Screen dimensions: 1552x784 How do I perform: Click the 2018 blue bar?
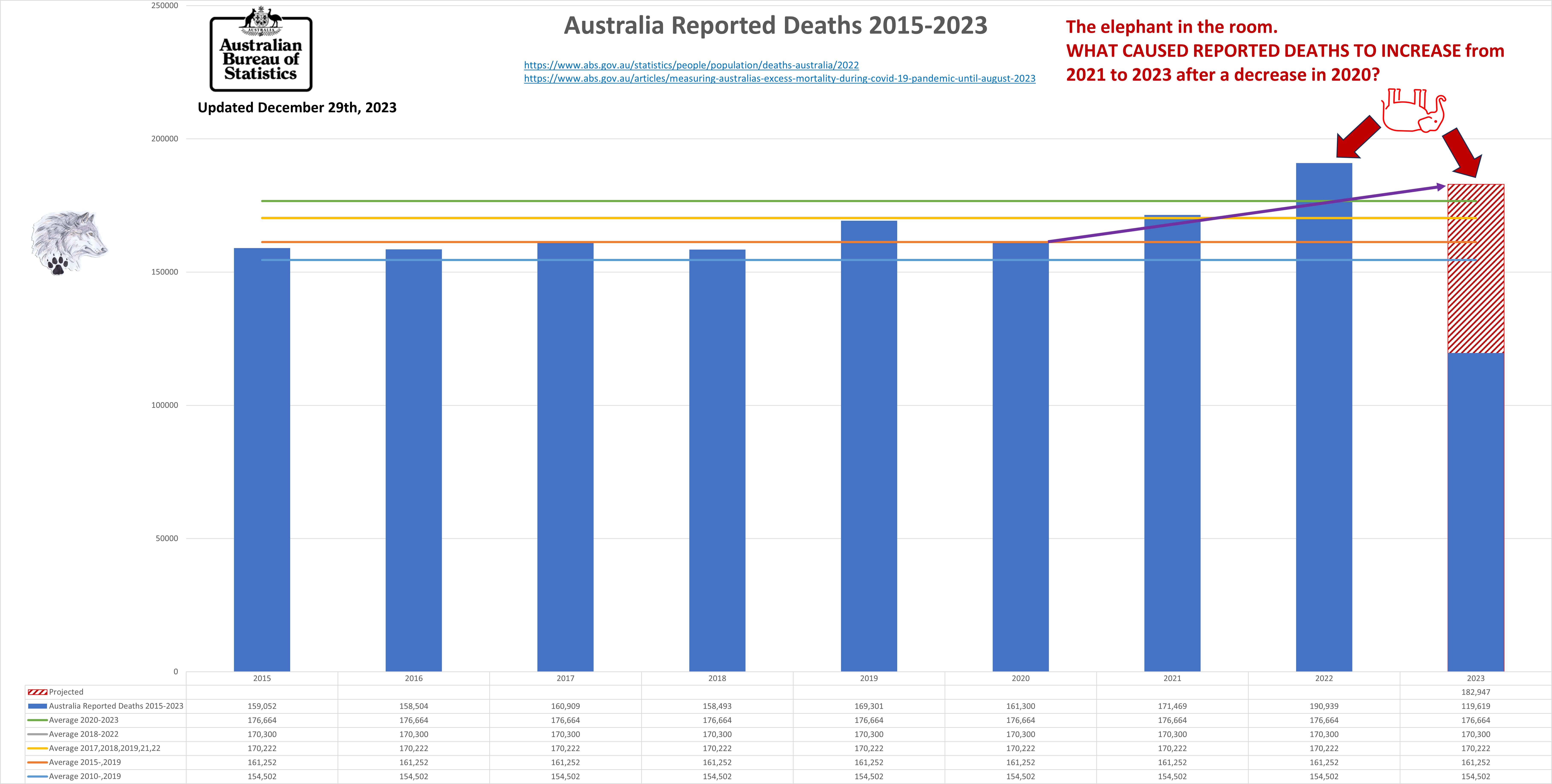717,460
